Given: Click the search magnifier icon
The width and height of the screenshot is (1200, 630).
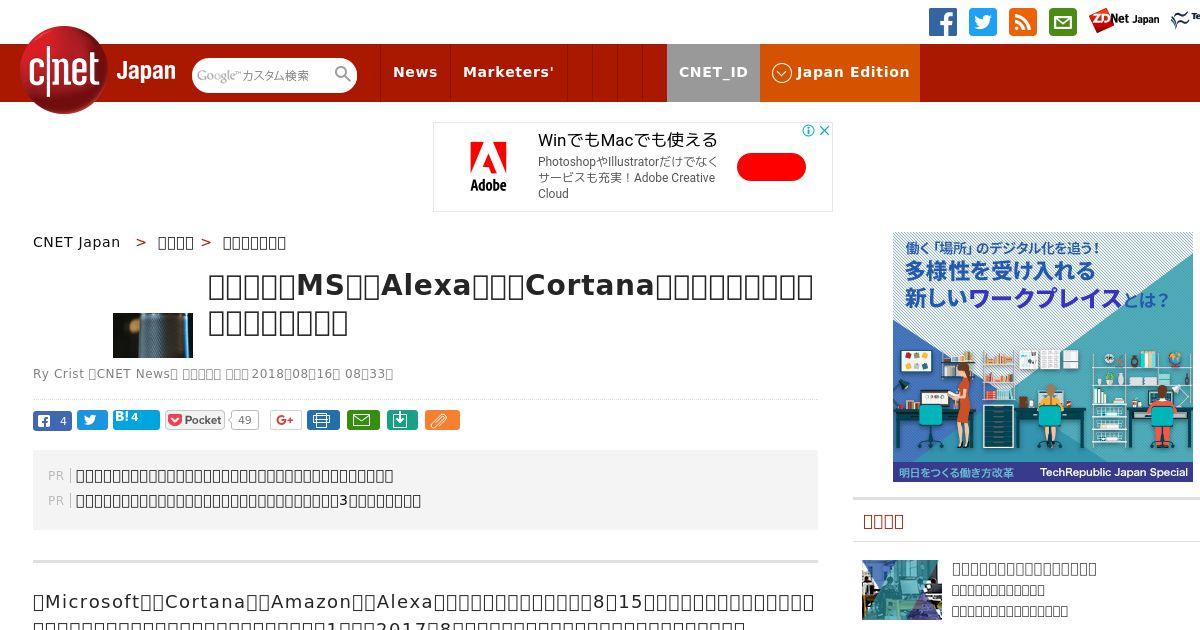Looking at the screenshot, I should coord(343,74).
